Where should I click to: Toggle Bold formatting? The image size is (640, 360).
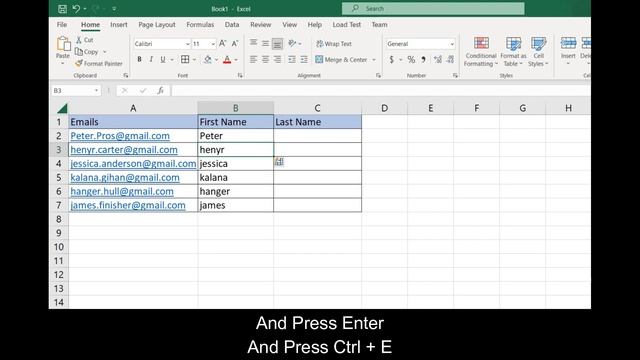coord(140,60)
